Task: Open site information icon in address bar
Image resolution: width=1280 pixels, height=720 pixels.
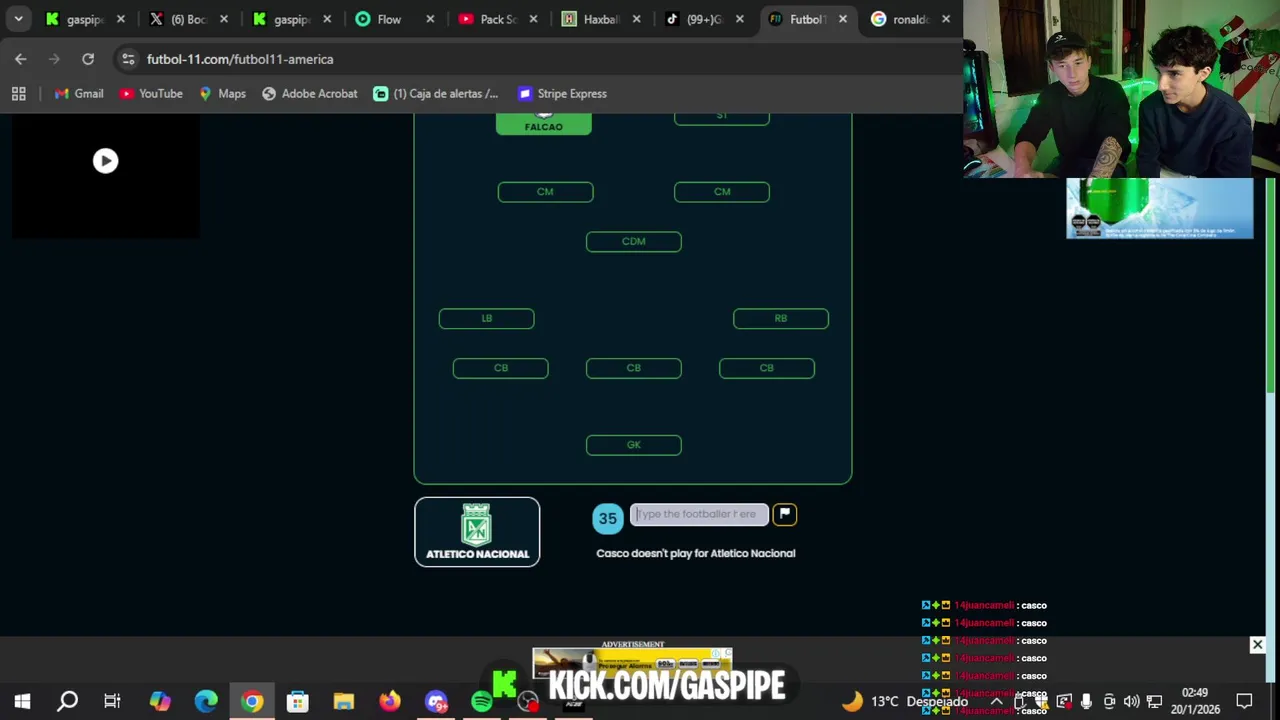Action: tap(128, 59)
